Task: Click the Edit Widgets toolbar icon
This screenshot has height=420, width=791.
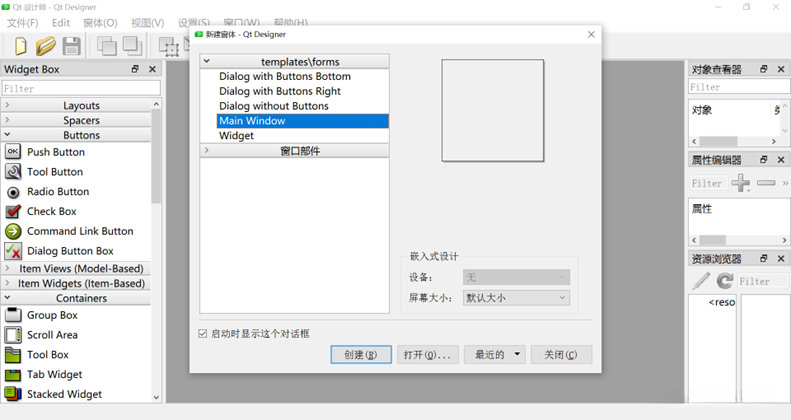Action: pos(169,46)
